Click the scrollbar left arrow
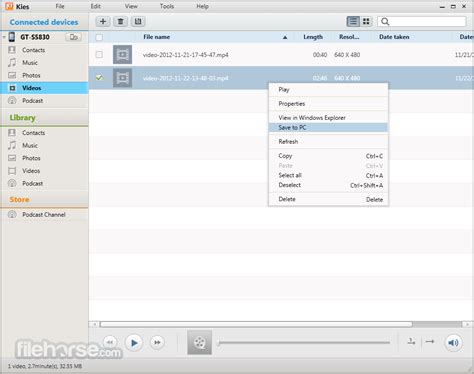 pyautogui.click(x=95, y=324)
